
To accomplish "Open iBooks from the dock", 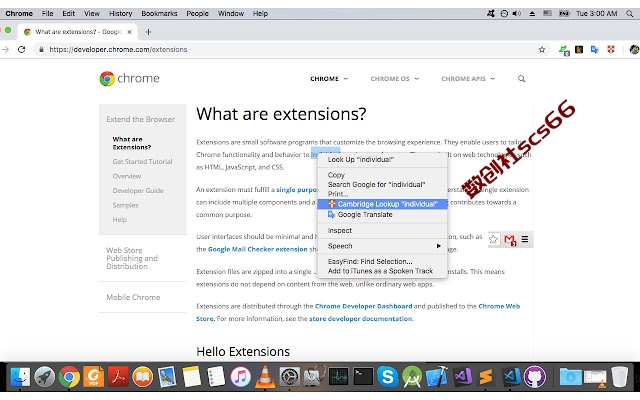I will click(x=142, y=377).
